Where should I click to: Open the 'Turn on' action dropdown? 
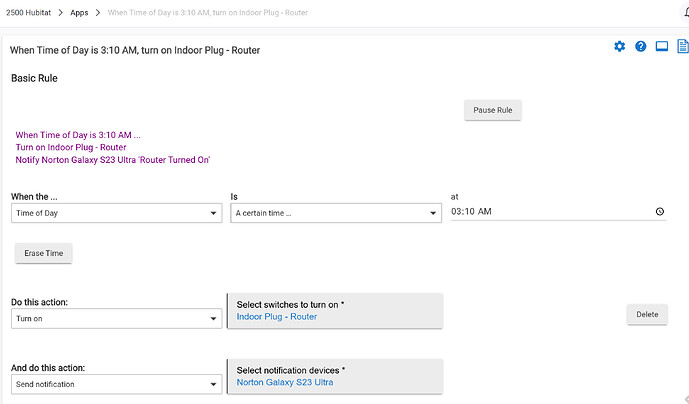(116, 319)
